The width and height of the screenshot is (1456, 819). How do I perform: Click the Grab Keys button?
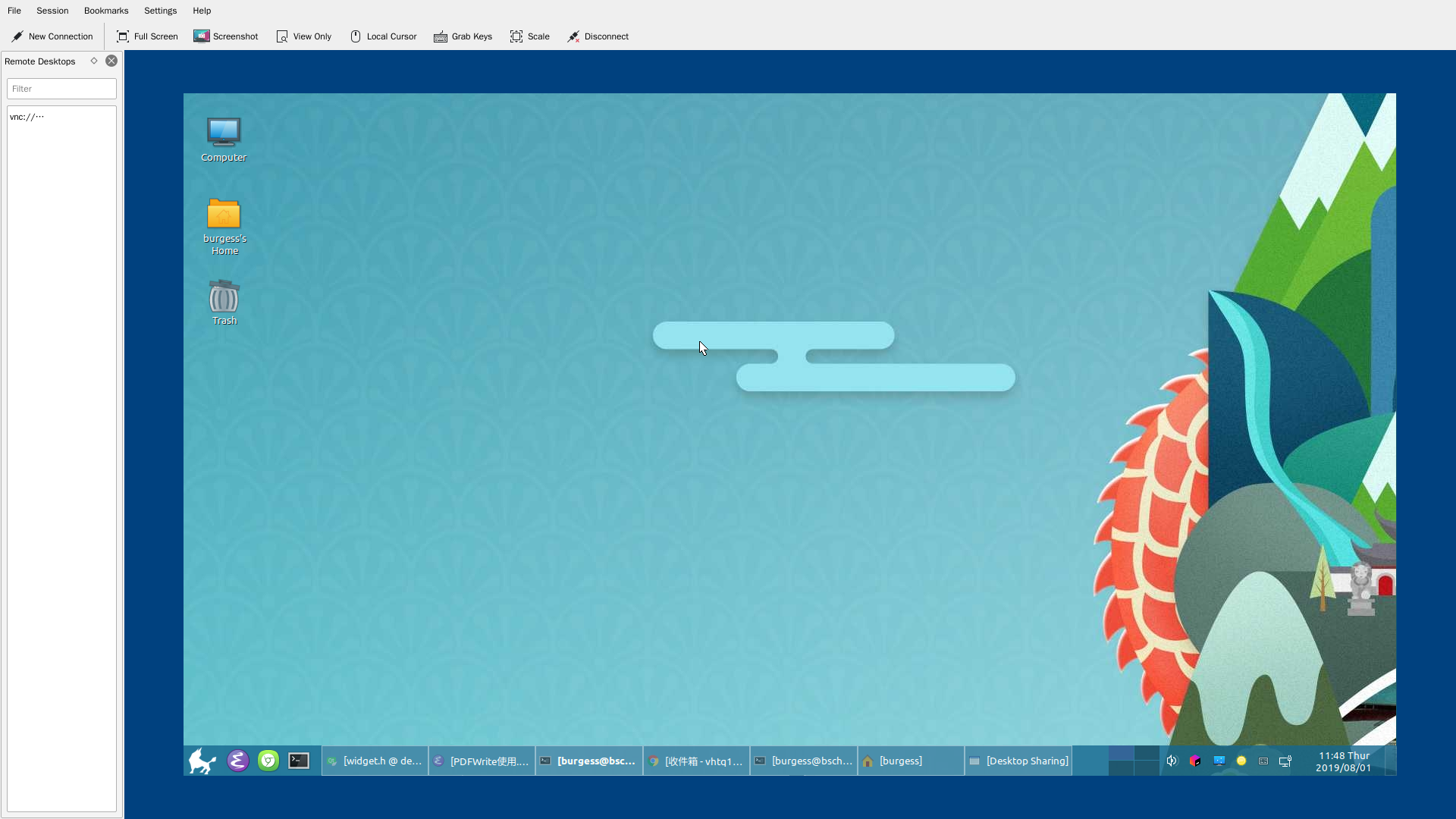click(x=463, y=36)
